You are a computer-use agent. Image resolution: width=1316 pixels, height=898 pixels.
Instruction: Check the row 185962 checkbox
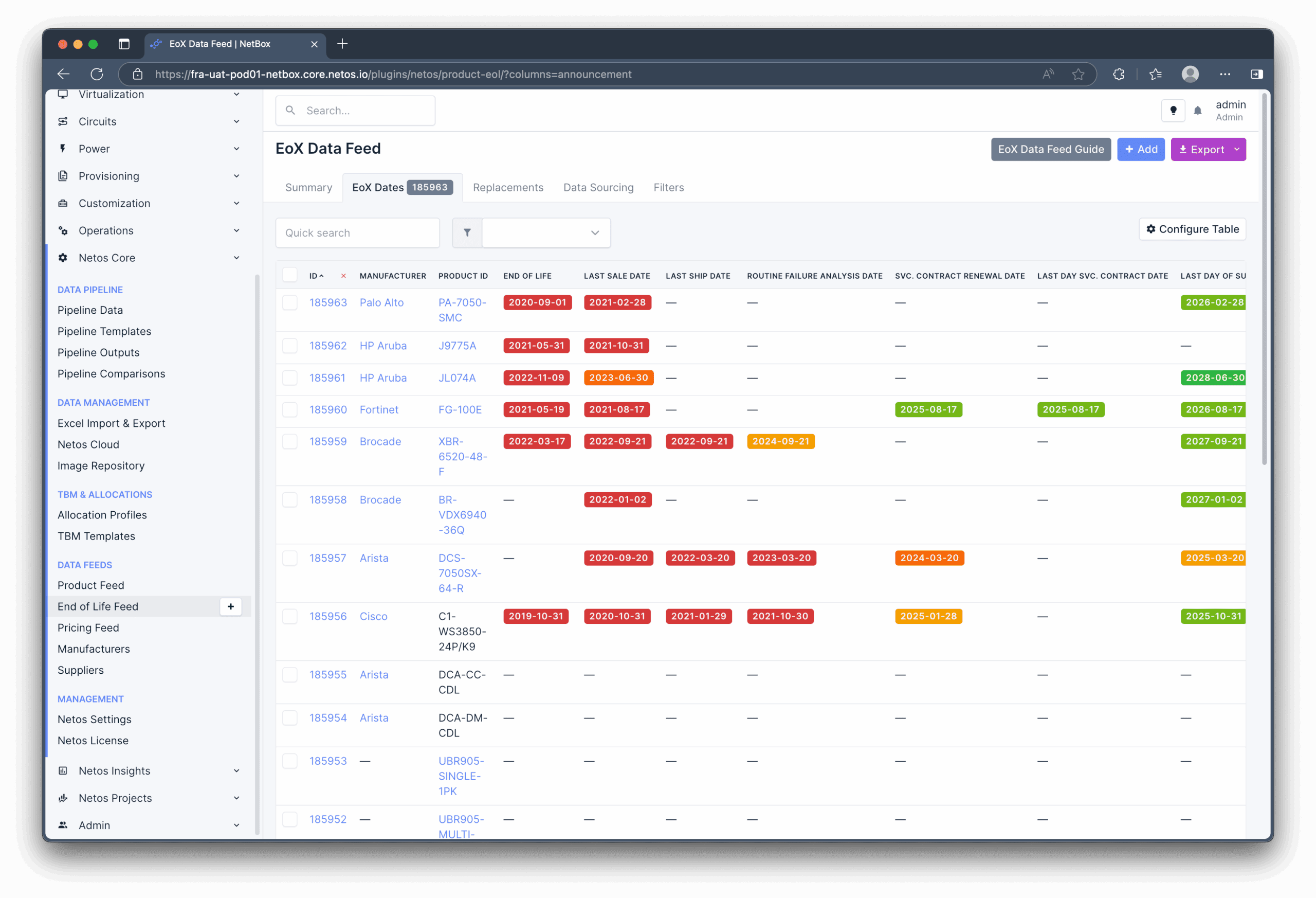[290, 346]
